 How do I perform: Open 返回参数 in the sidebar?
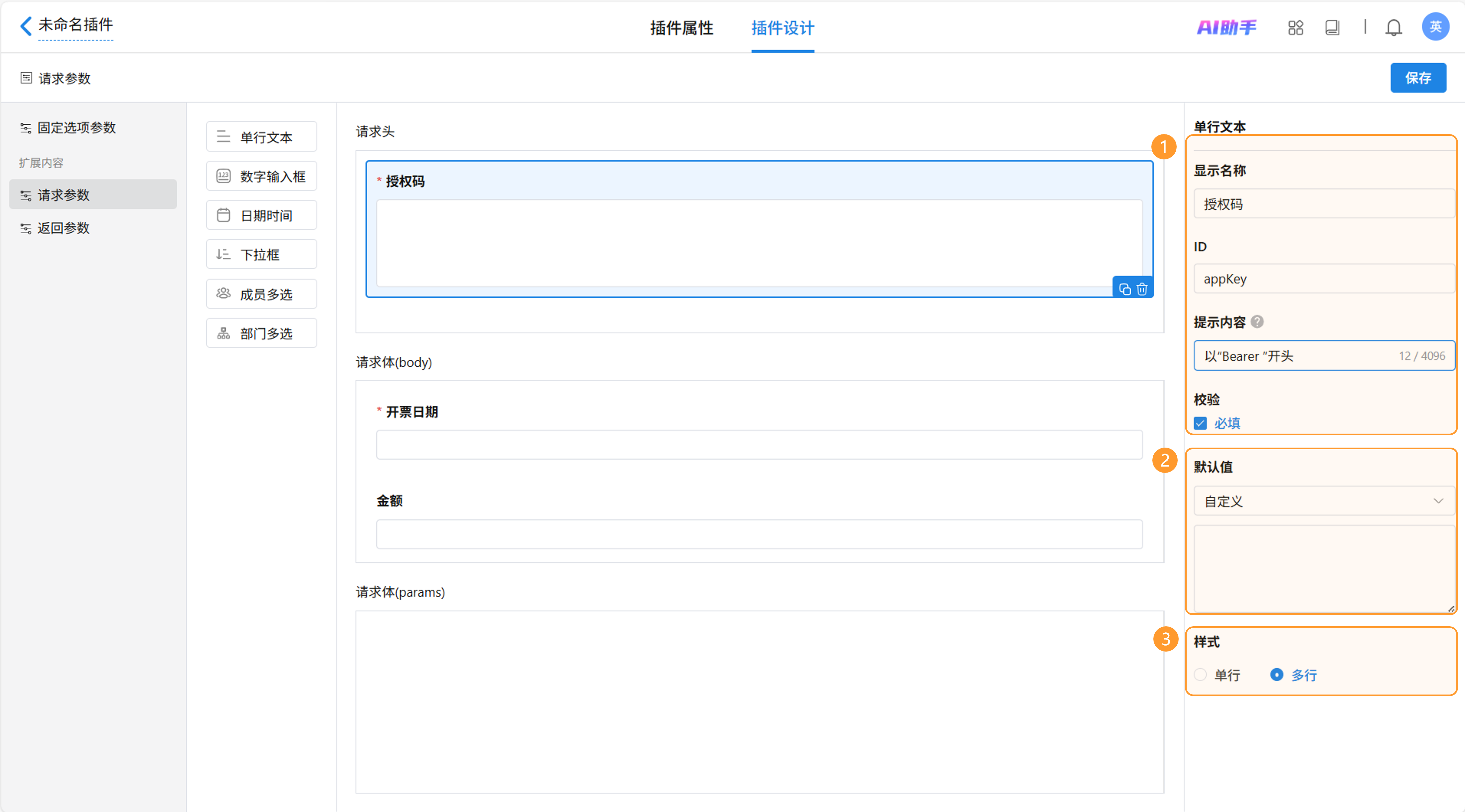tap(64, 228)
